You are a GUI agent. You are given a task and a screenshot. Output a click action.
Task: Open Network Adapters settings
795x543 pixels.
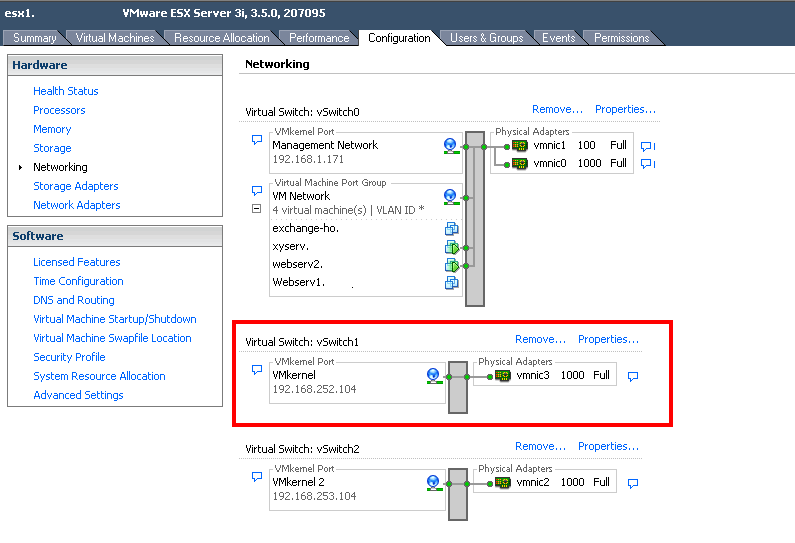(x=77, y=205)
